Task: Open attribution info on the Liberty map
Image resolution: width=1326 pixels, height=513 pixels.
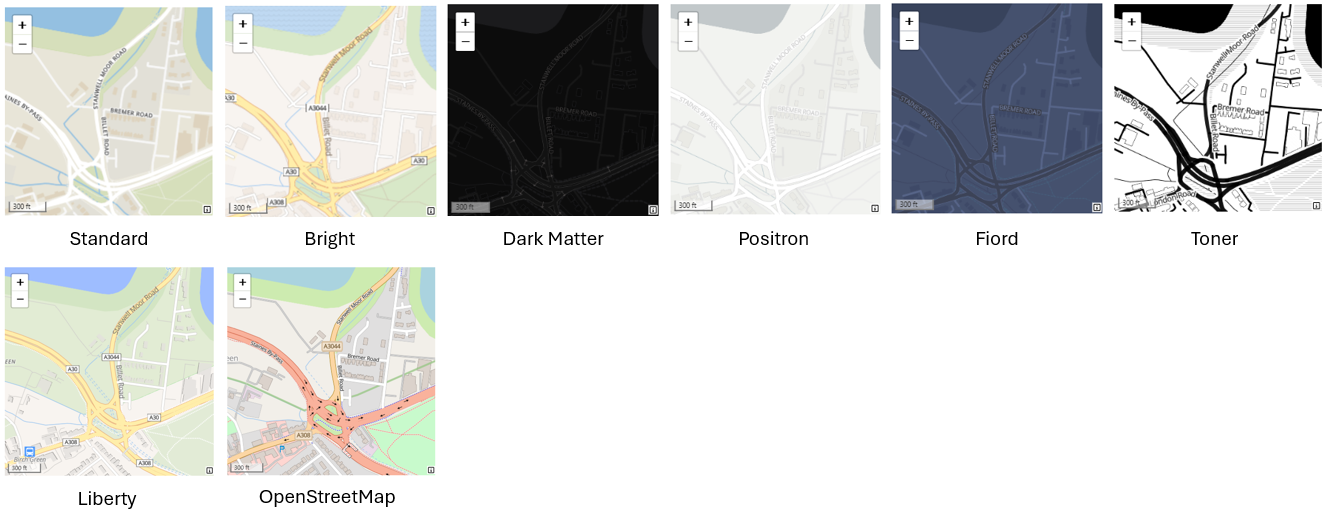Action: click(x=208, y=470)
